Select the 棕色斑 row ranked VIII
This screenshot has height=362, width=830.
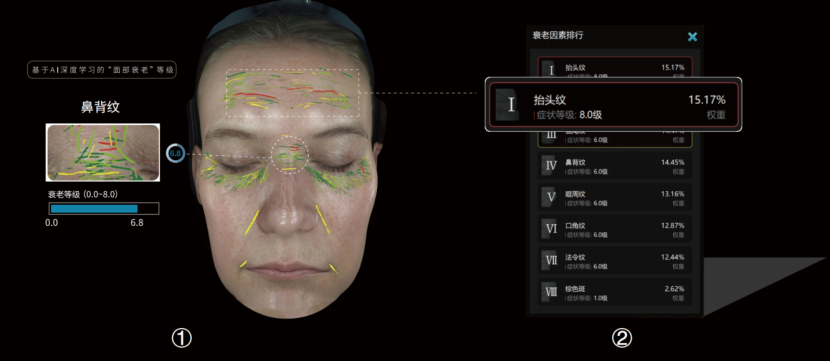615,292
